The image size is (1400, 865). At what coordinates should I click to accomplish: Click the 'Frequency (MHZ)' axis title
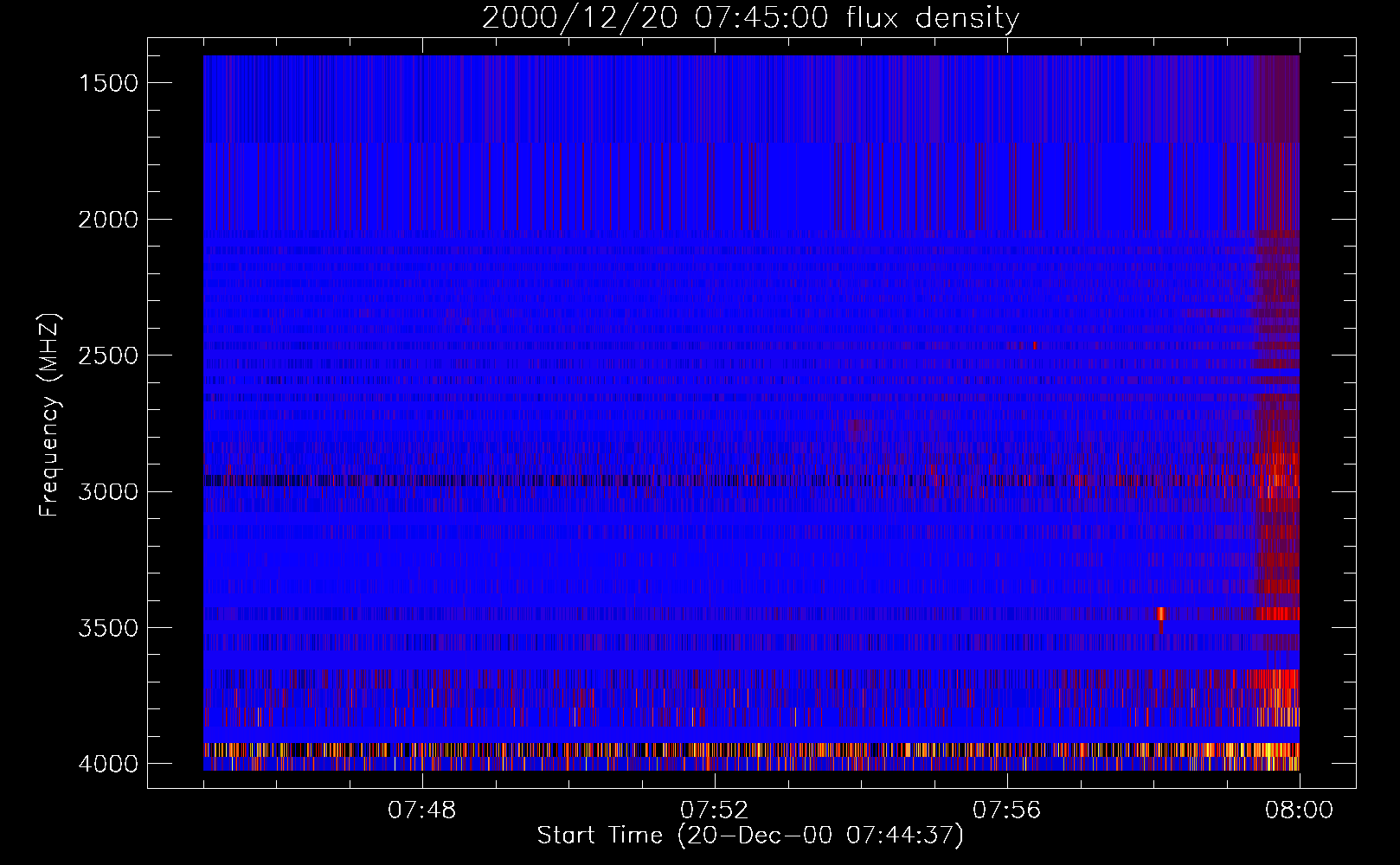(x=49, y=414)
